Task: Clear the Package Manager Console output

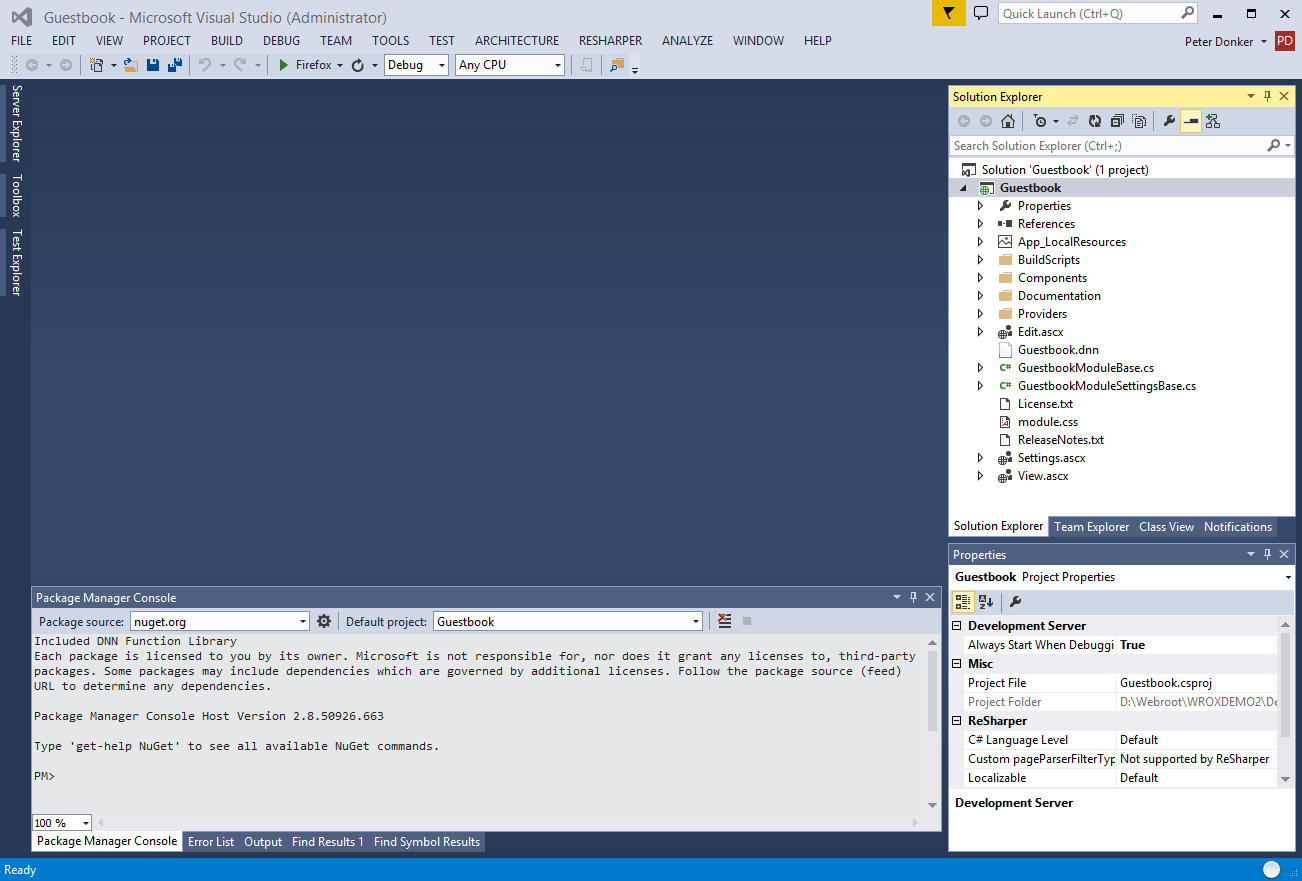Action: (x=725, y=621)
